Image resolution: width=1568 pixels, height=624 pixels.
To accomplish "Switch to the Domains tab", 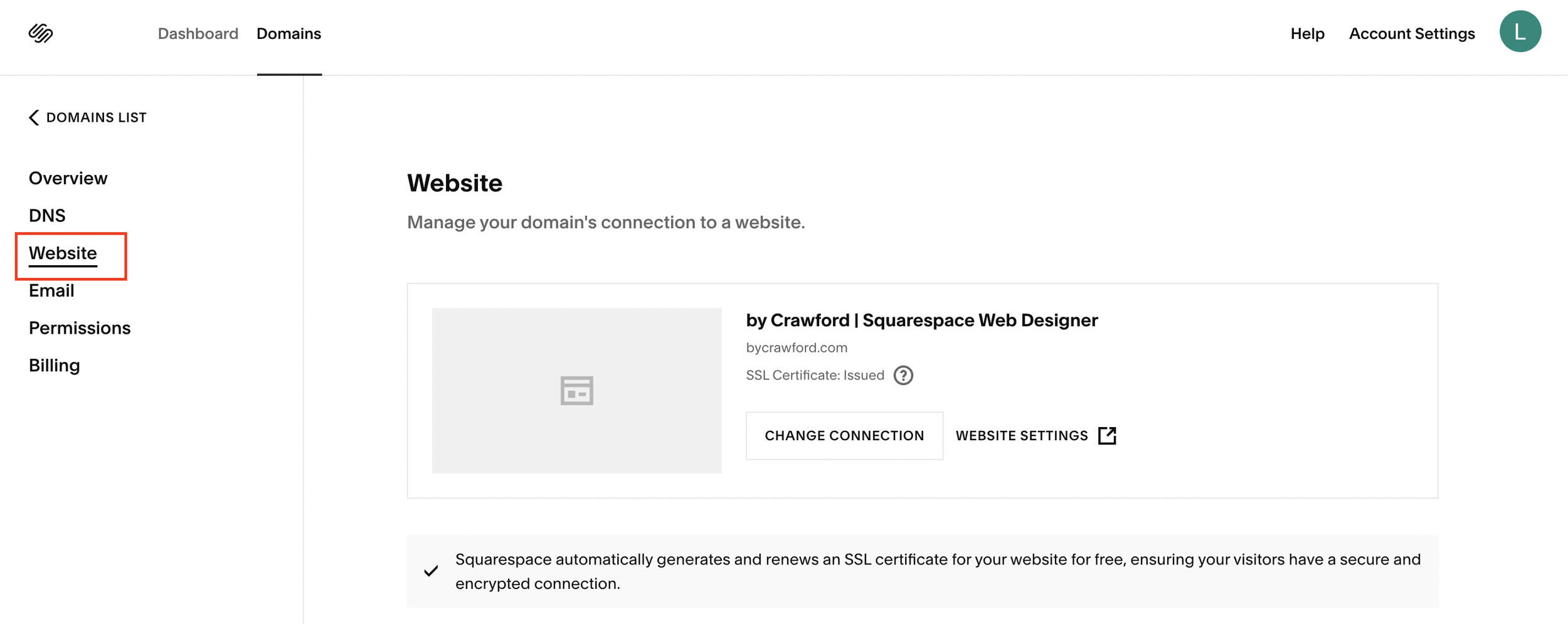I will coord(289,33).
